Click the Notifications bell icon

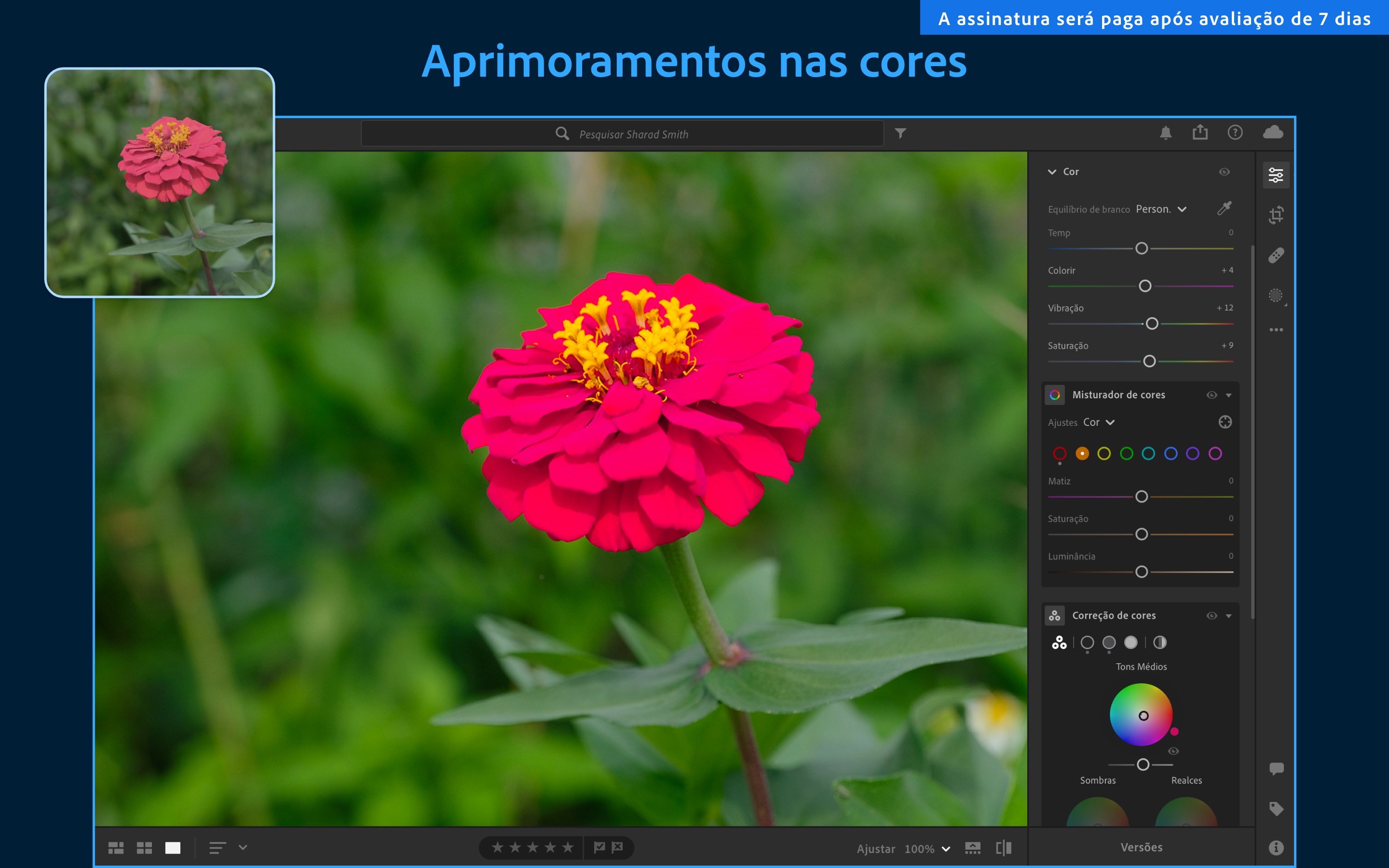pyautogui.click(x=1162, y=134)
